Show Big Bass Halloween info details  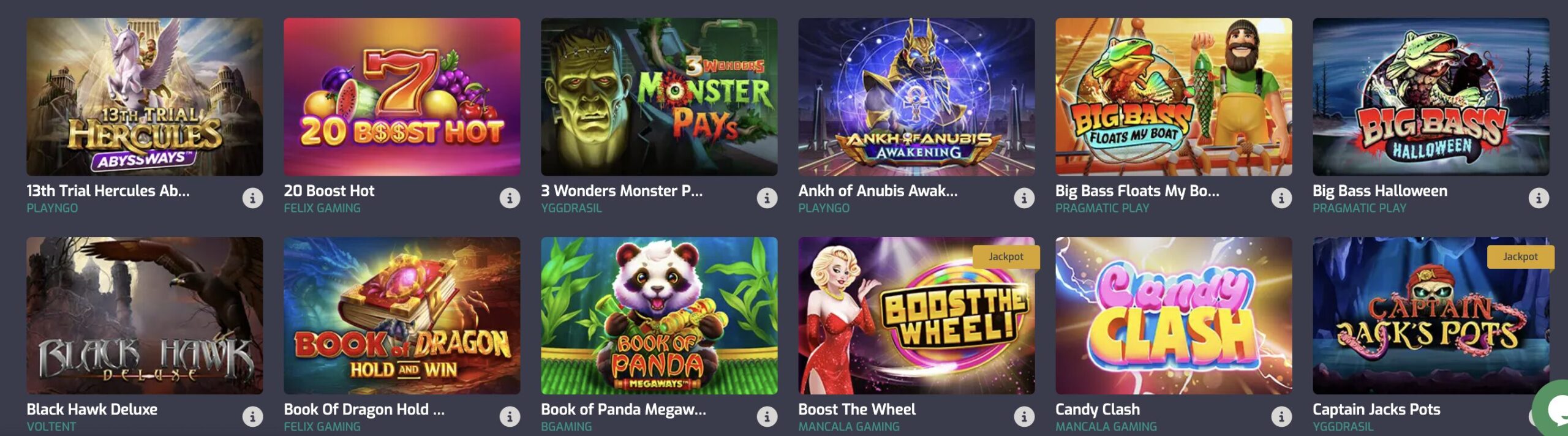[x=1539, y=198]
